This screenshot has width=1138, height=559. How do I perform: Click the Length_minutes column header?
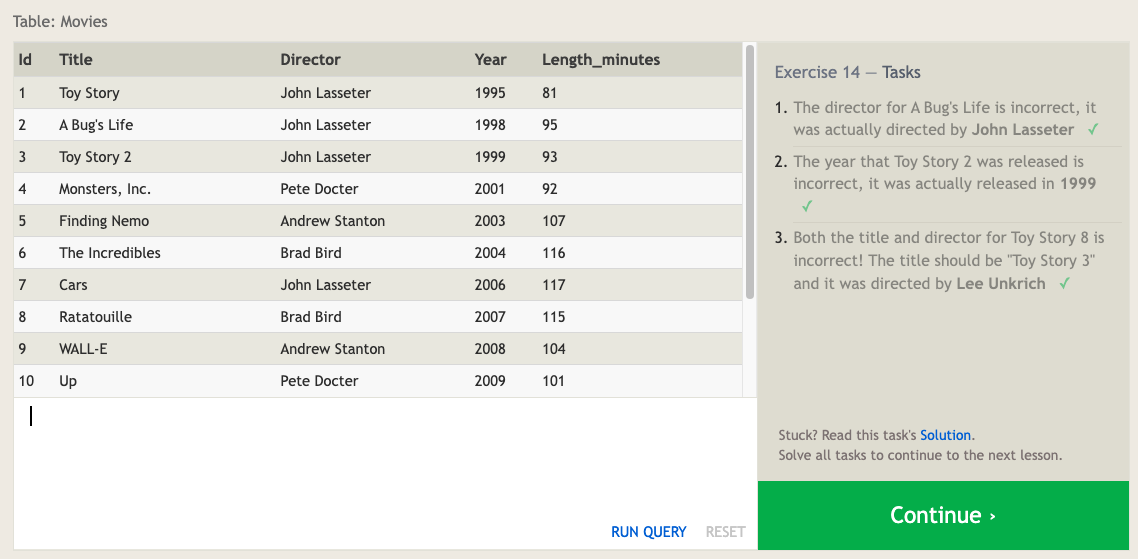601,60
